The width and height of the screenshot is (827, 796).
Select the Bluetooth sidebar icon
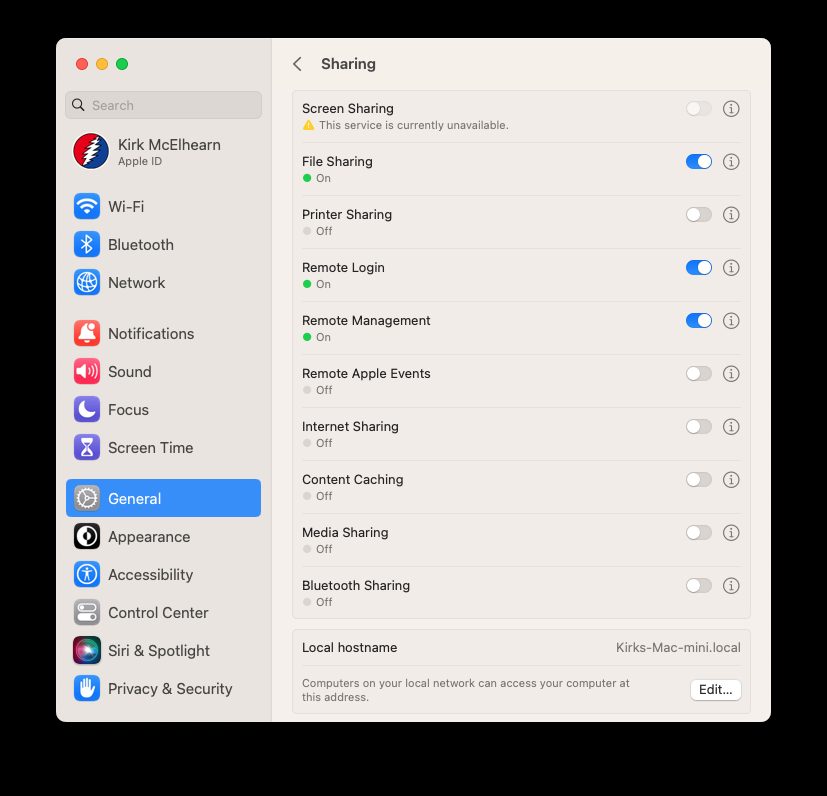(86, 244)
